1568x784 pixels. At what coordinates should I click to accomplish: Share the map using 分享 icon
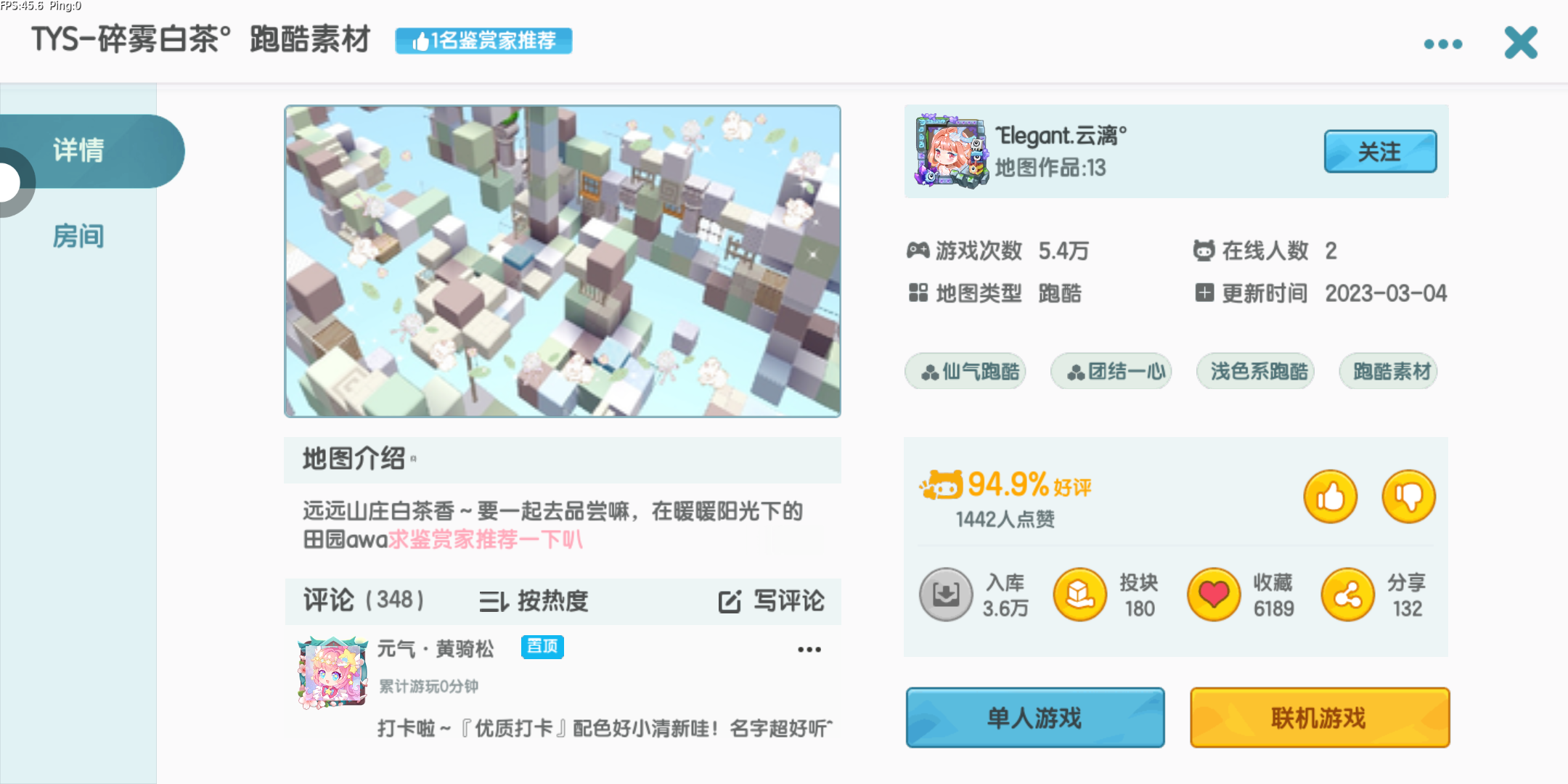point(1348,595)
